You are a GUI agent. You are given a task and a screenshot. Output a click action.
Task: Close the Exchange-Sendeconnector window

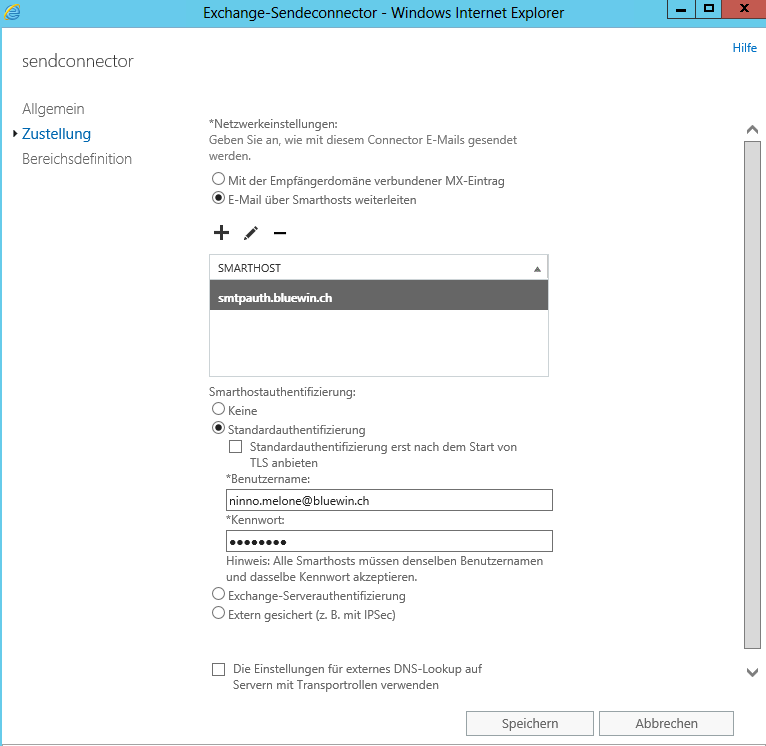744,9
